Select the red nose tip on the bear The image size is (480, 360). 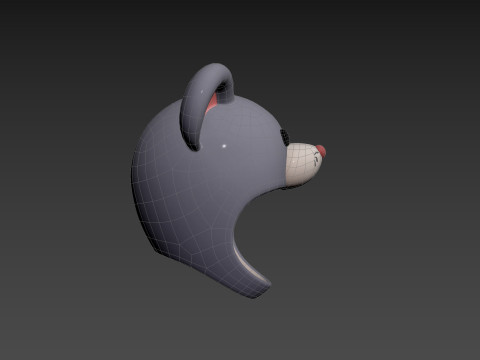tap(321, 151)
